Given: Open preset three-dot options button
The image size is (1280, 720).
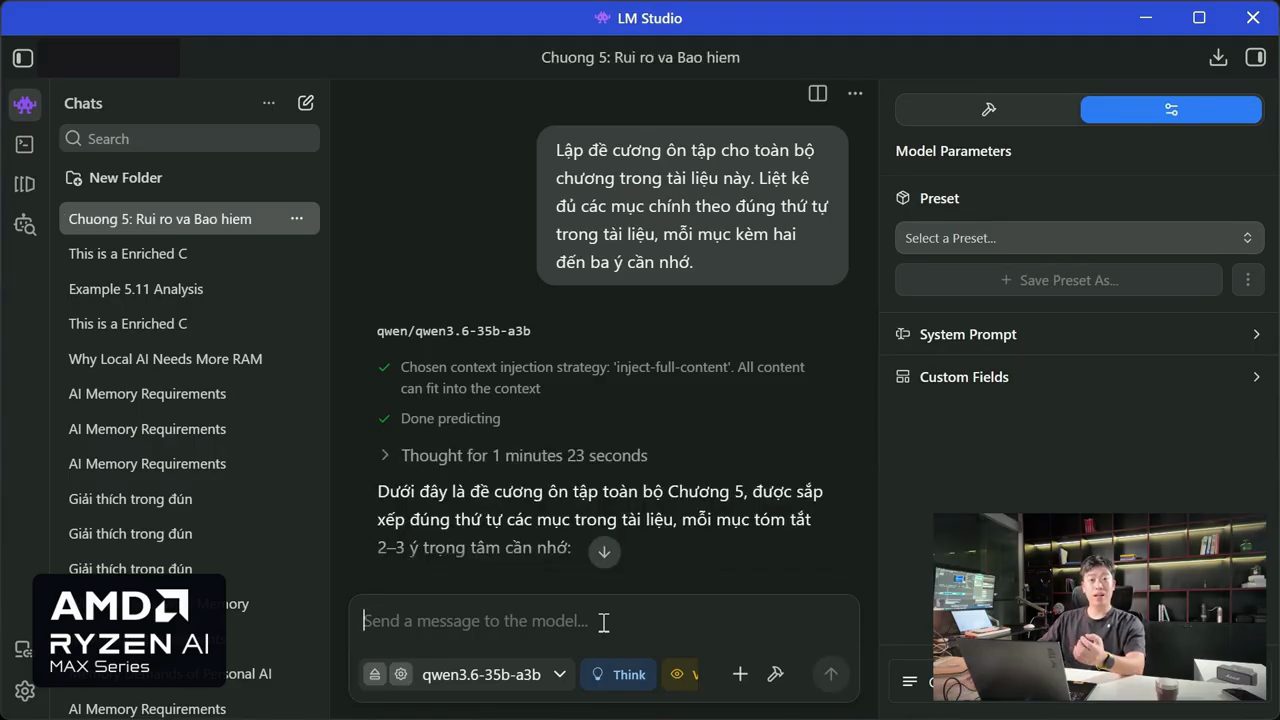Looking at the screenshot, I should coord(1247,280).
